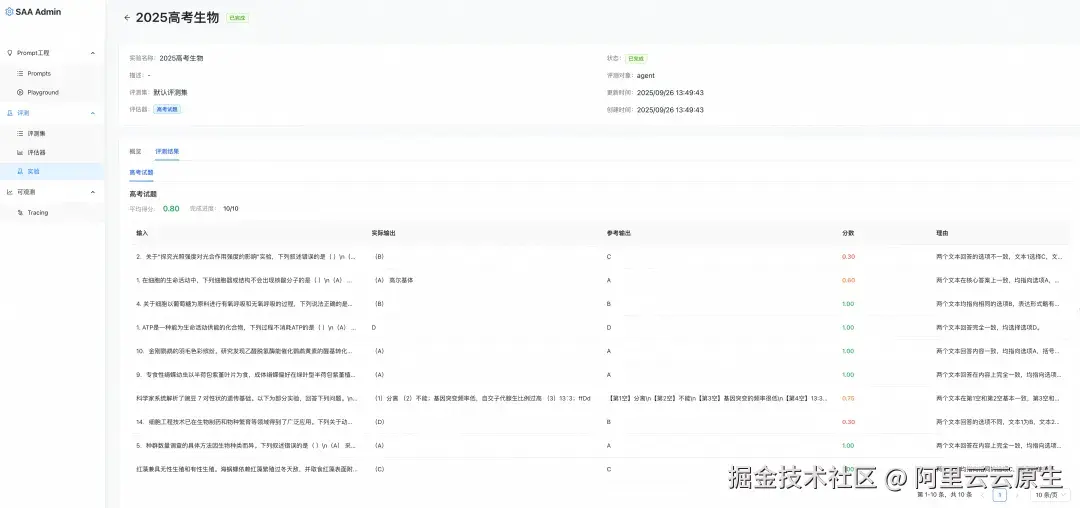This screenshot has height=508, width=1080.
Task: Click the 完成进度 10/10 value
Action: coord(231,209)
